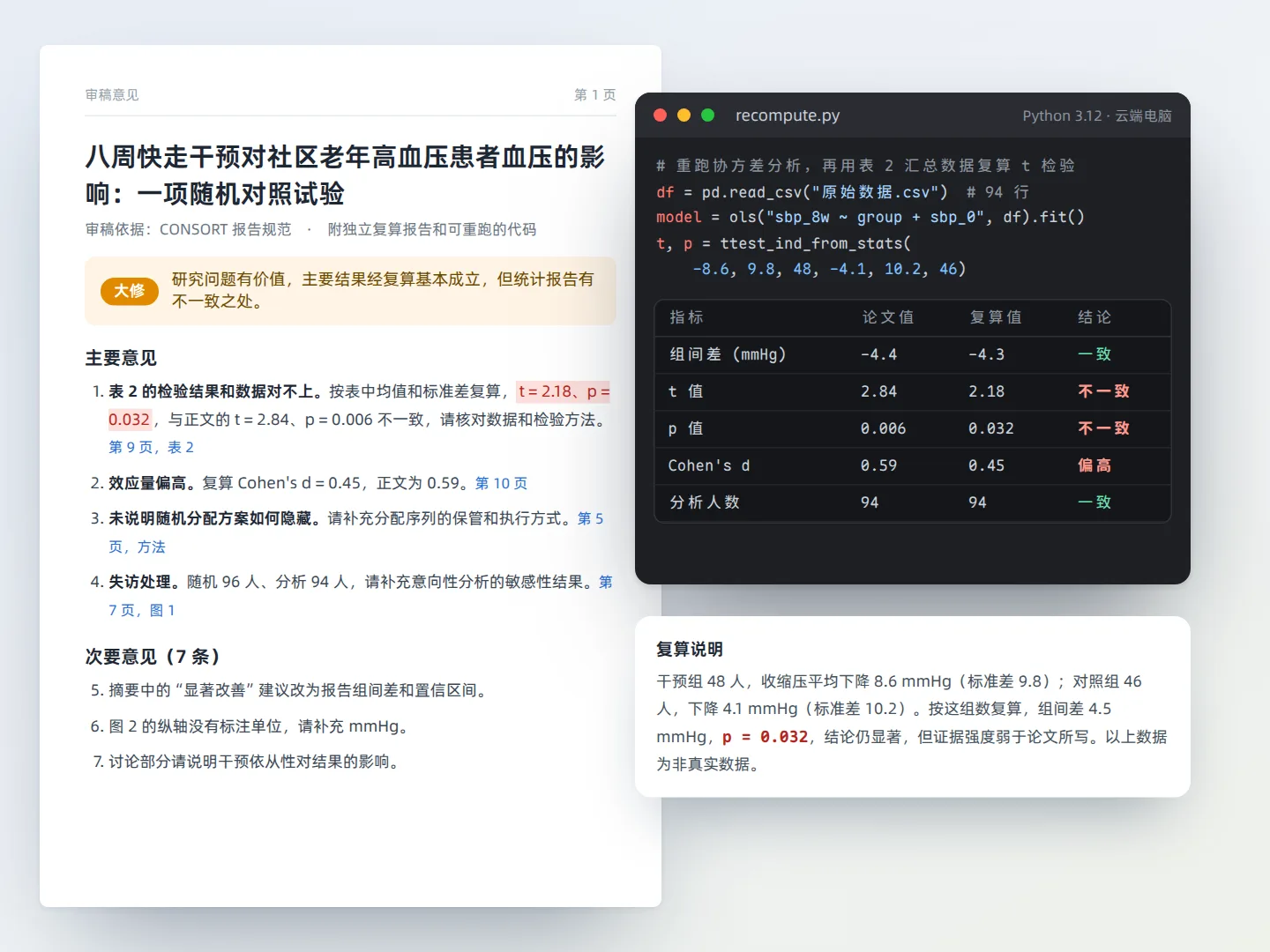This screenshot has width=1270, height=952.
Task: Click the "指标" column header
Action: 686,317
